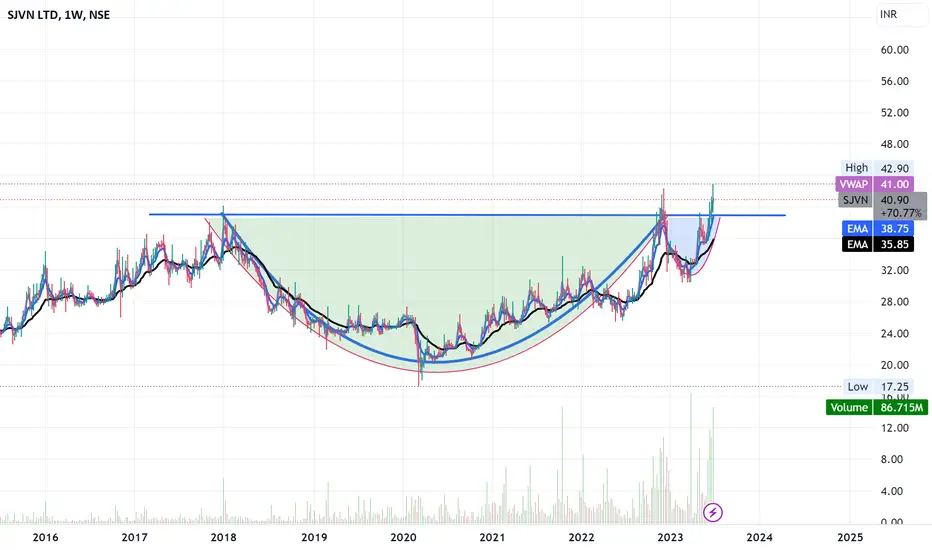Screen dimensions: 932x550
Task: Click the 2025 time axis label
Action: coord(850,538)
